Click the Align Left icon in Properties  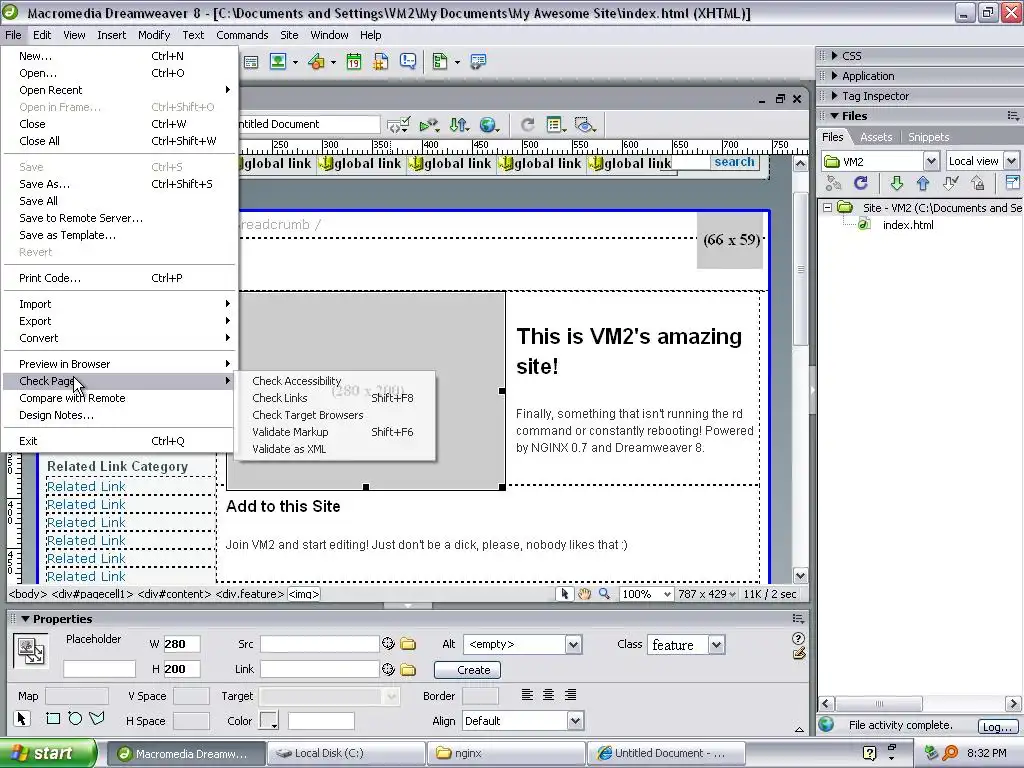pos(527,695)
